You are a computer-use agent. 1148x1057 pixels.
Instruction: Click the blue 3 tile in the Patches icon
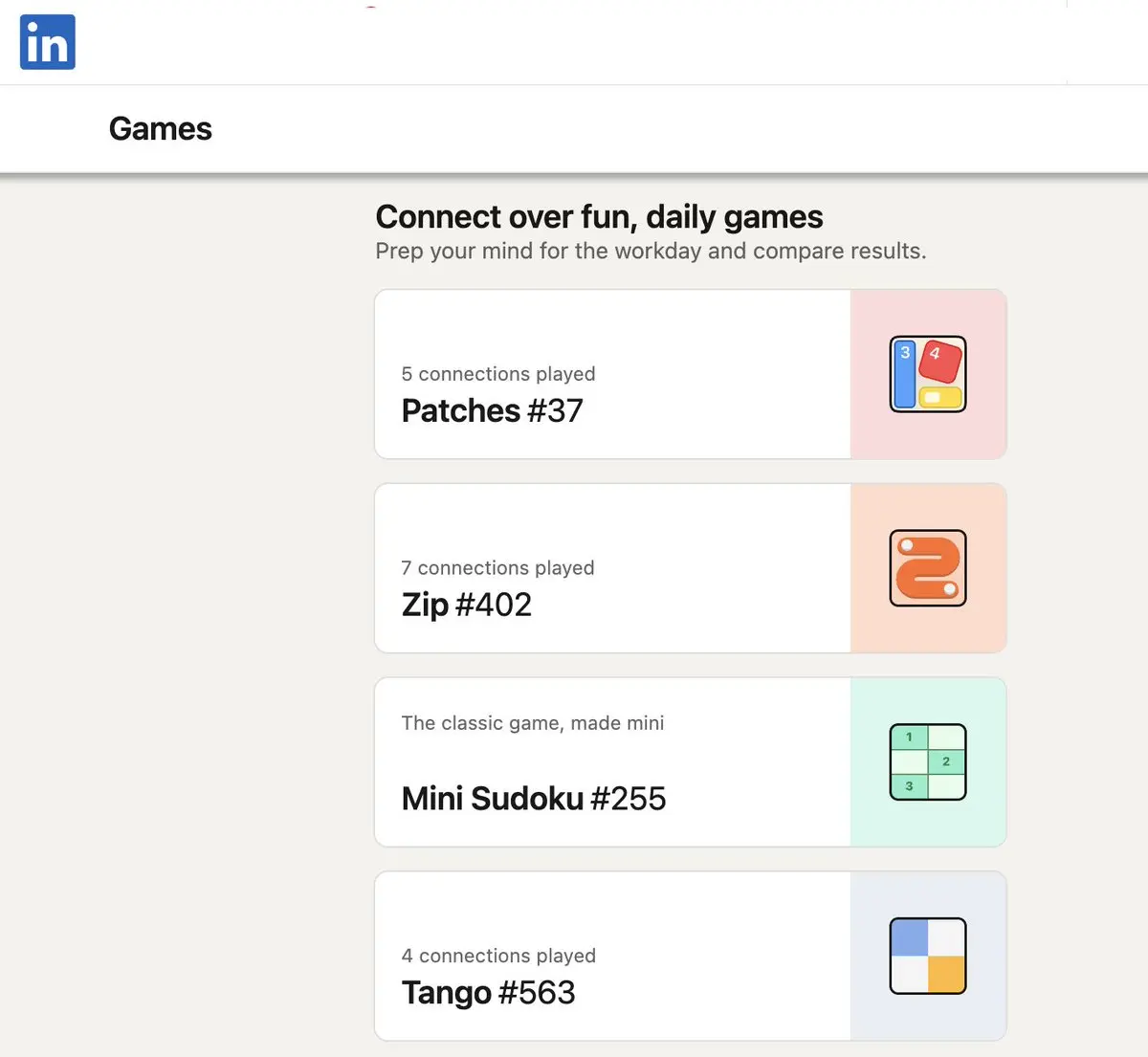click(904, 374)
